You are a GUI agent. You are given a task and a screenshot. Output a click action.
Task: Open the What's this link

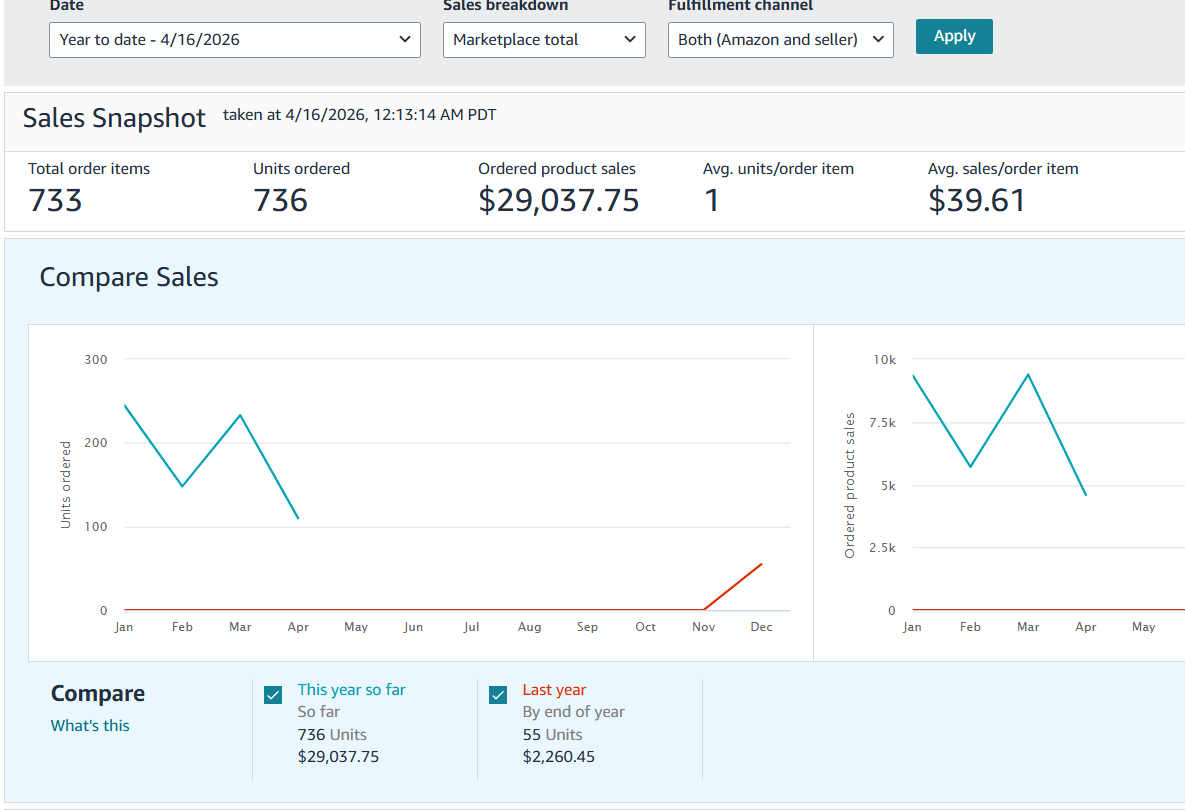click(90, 726)
